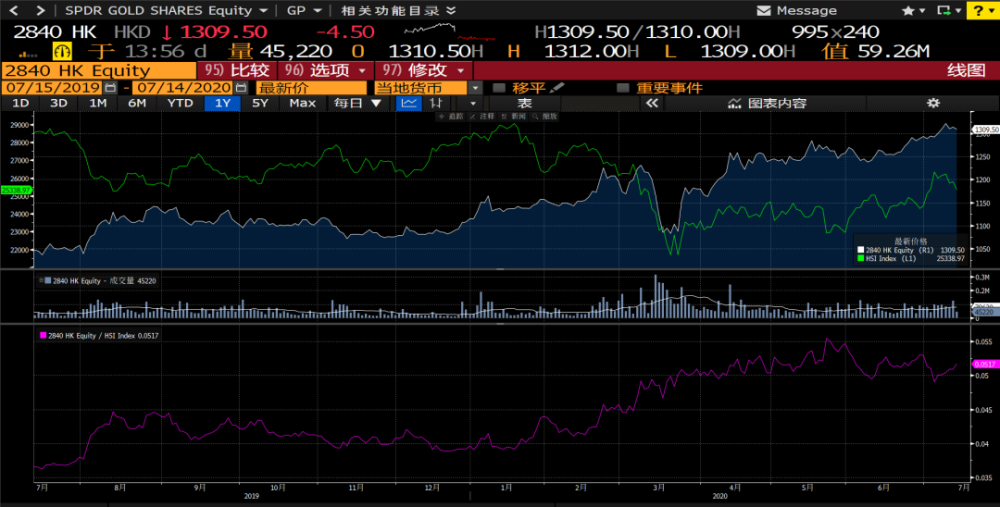Open the 每日 frequency dropdown

[358, 103]
